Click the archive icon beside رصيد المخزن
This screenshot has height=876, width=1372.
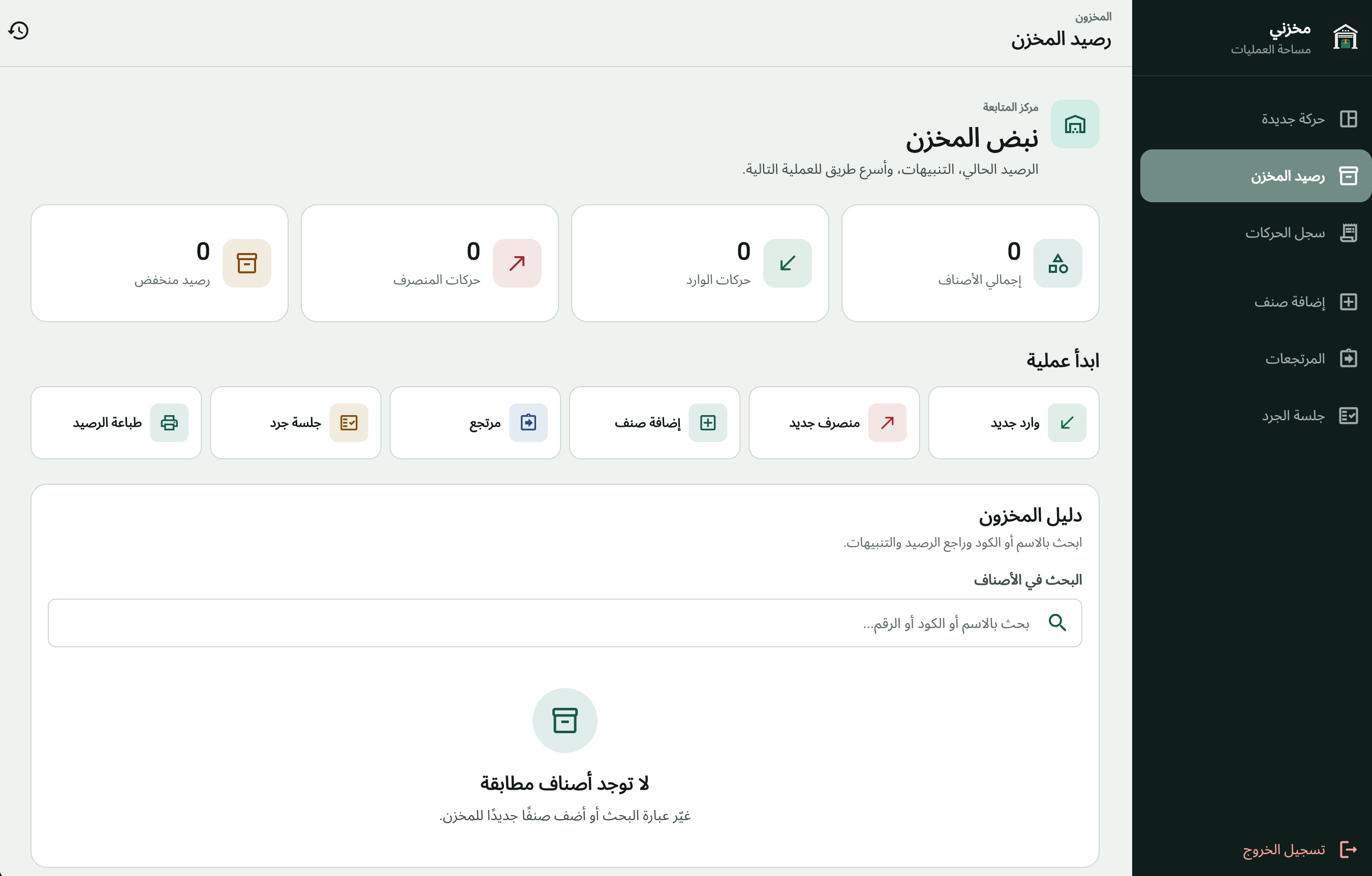click(1348, 176)
